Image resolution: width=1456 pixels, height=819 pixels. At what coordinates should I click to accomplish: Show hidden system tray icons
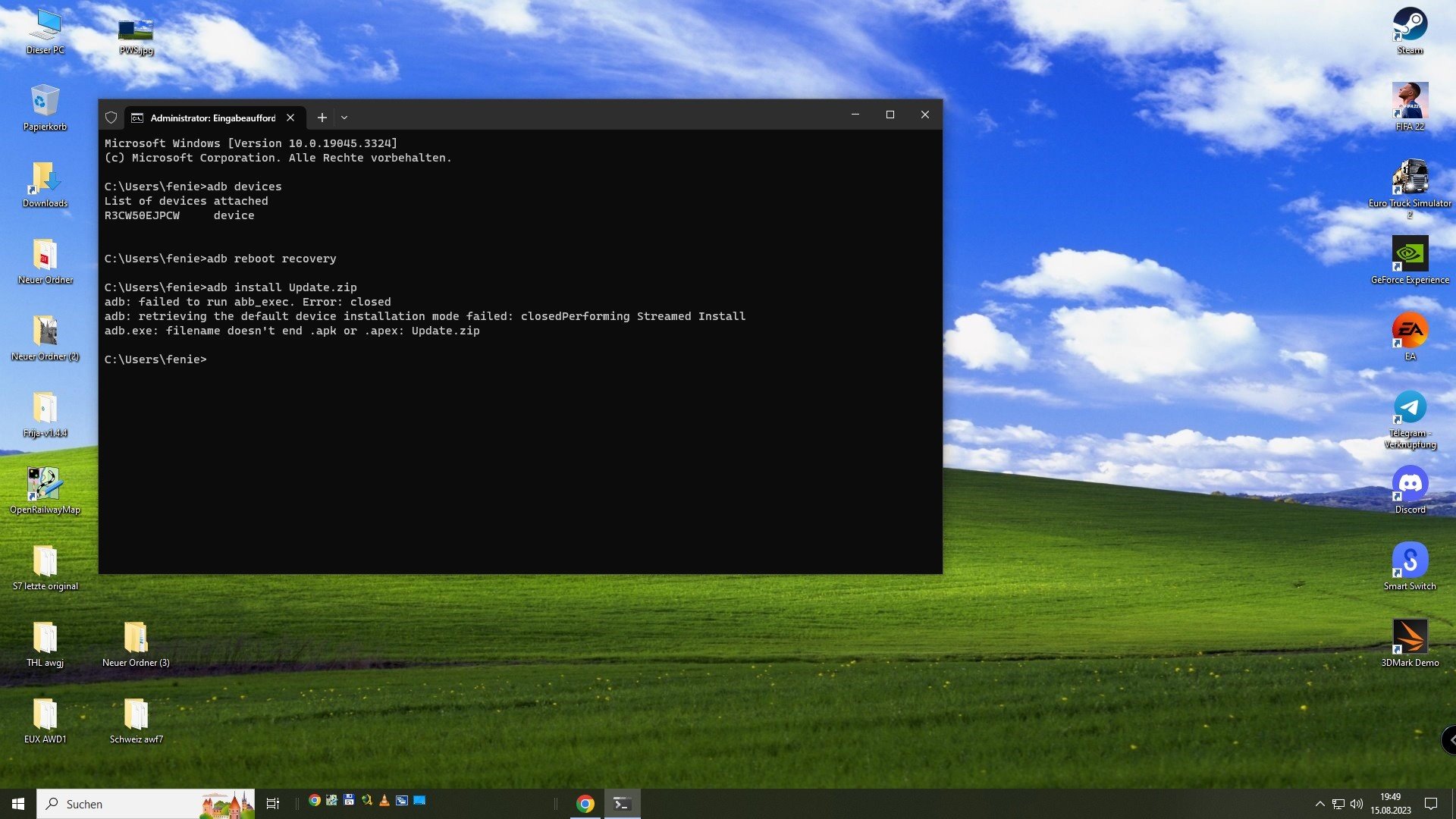pyautogui.click(x=1319, y=804)
